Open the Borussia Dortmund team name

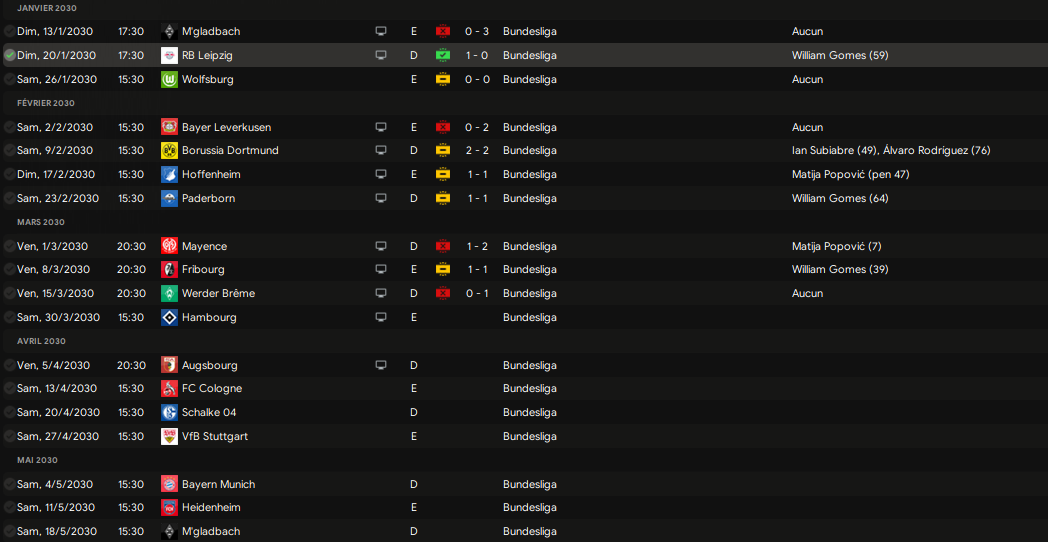(230, 150)
